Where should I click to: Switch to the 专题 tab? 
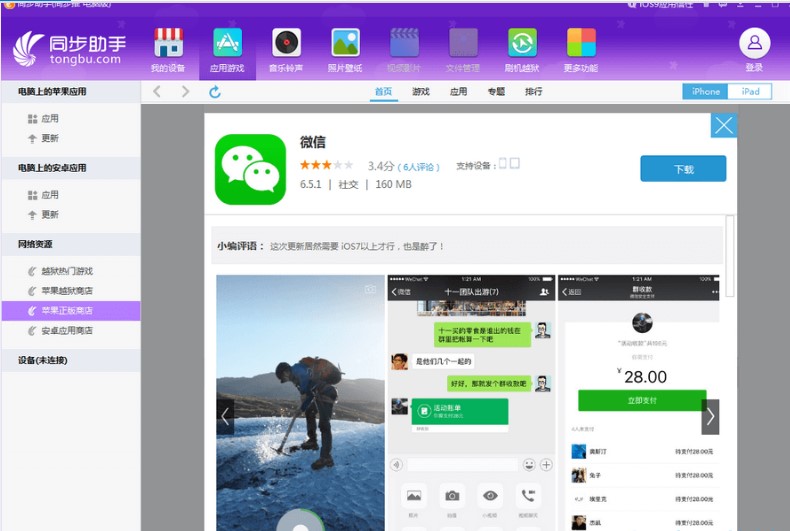tap(496, 92)
